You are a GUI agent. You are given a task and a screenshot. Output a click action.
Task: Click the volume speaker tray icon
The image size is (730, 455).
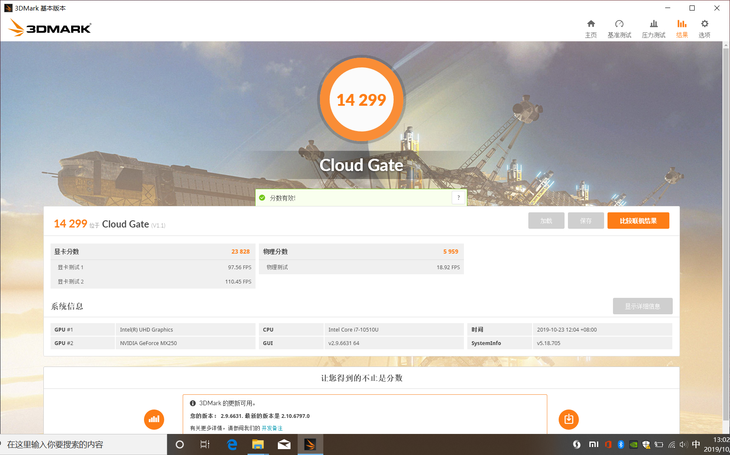pyautogui.click(x=683, y=444)
